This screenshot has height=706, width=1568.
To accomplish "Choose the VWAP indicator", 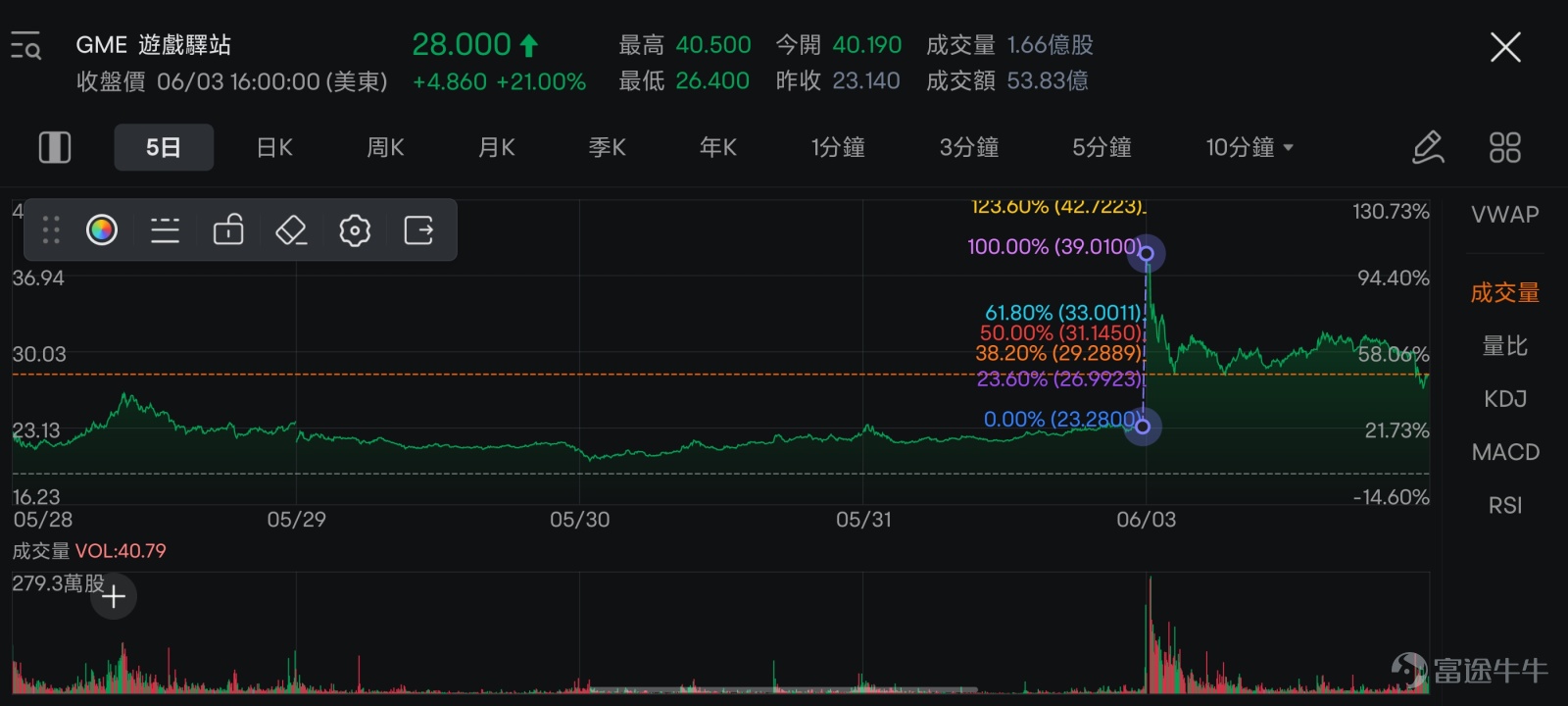I will [x=1505, y=215].
